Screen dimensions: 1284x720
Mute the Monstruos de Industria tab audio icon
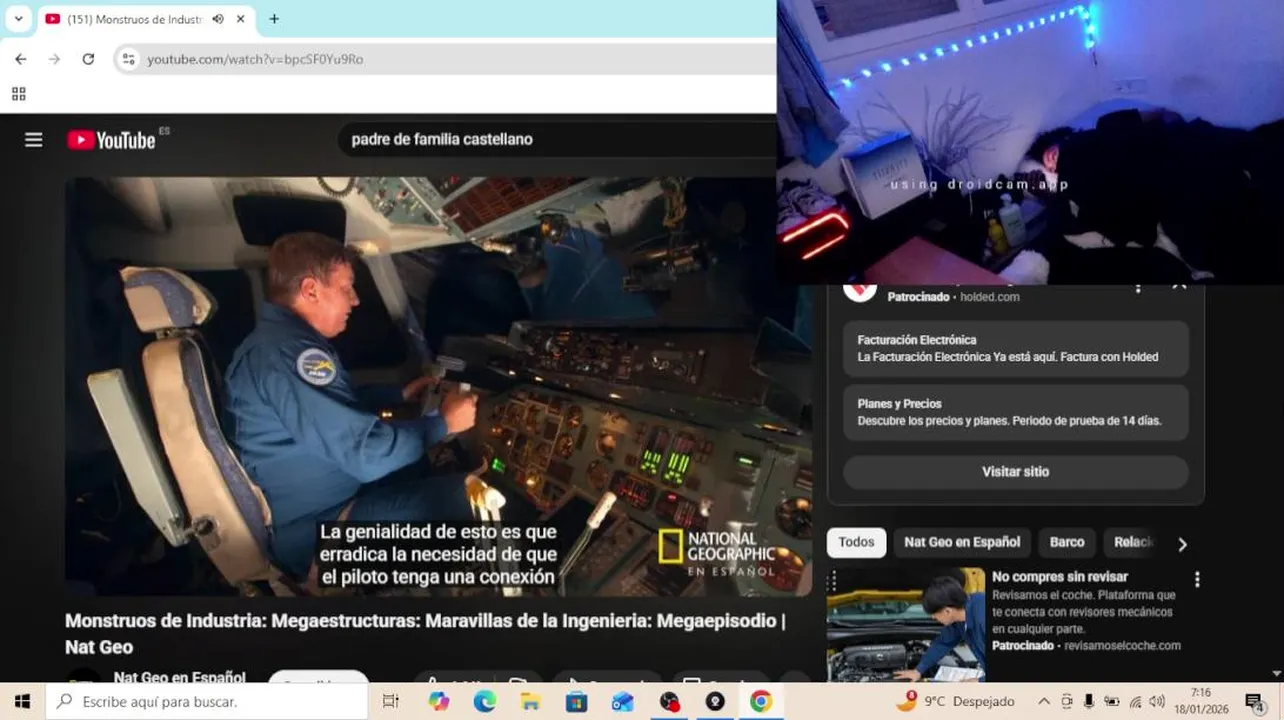point(218,19)
